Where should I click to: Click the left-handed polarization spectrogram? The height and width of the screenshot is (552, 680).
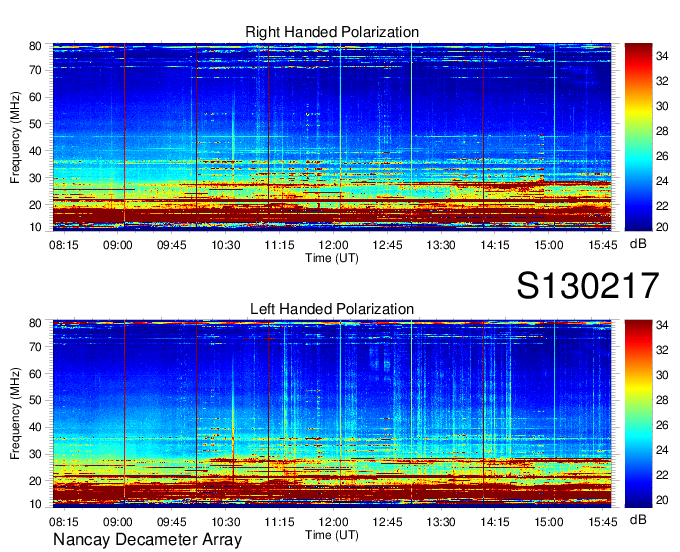click(x=332, y=413)
